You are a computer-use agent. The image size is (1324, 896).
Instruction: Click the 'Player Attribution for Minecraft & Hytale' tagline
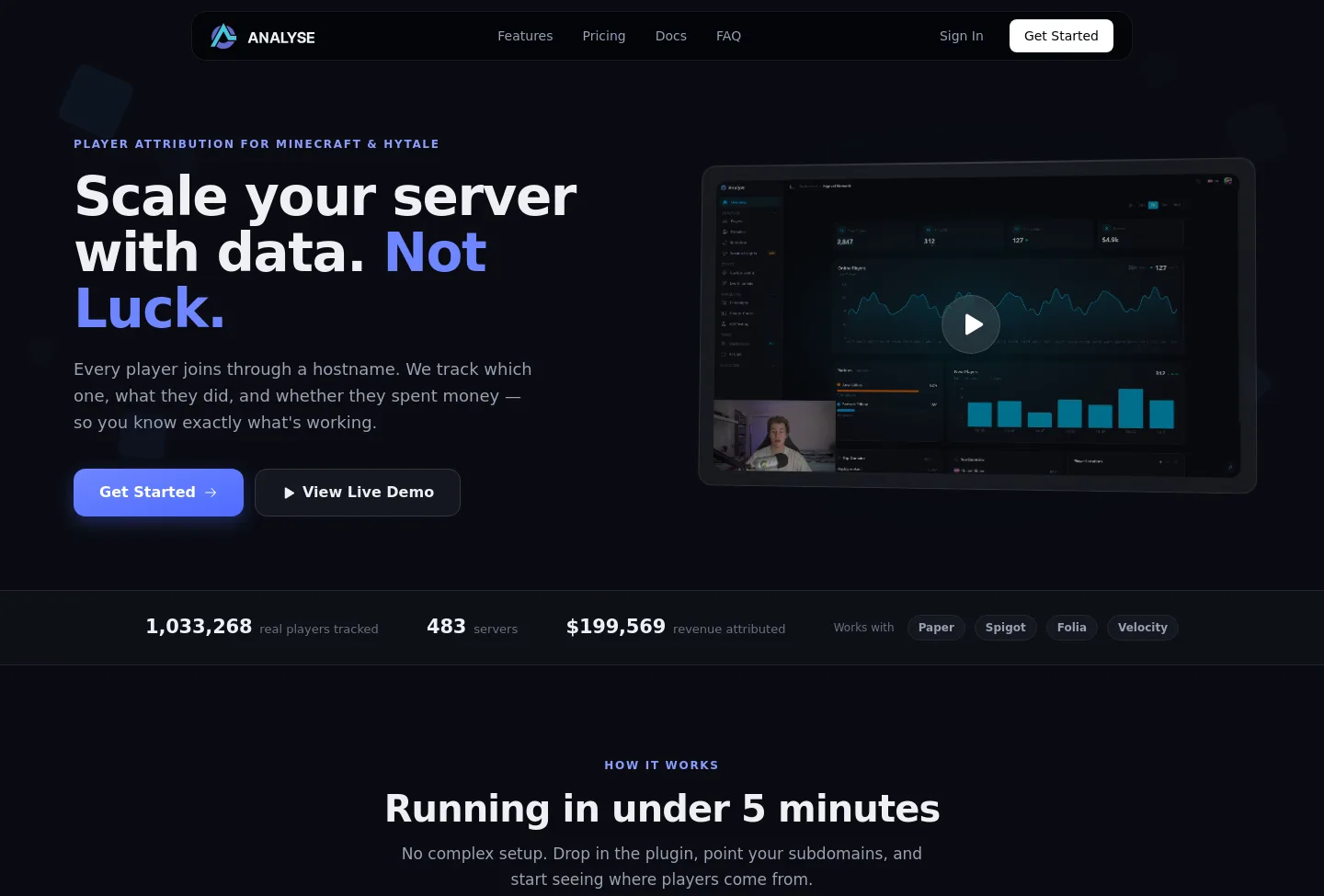[x=257, y=144]
